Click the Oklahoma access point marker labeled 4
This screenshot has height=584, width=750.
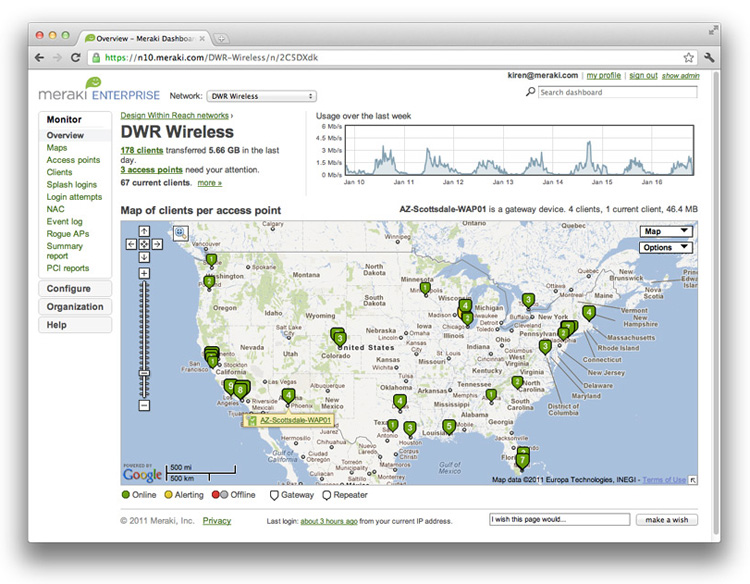pyautogui.click(x=400, y=401)
